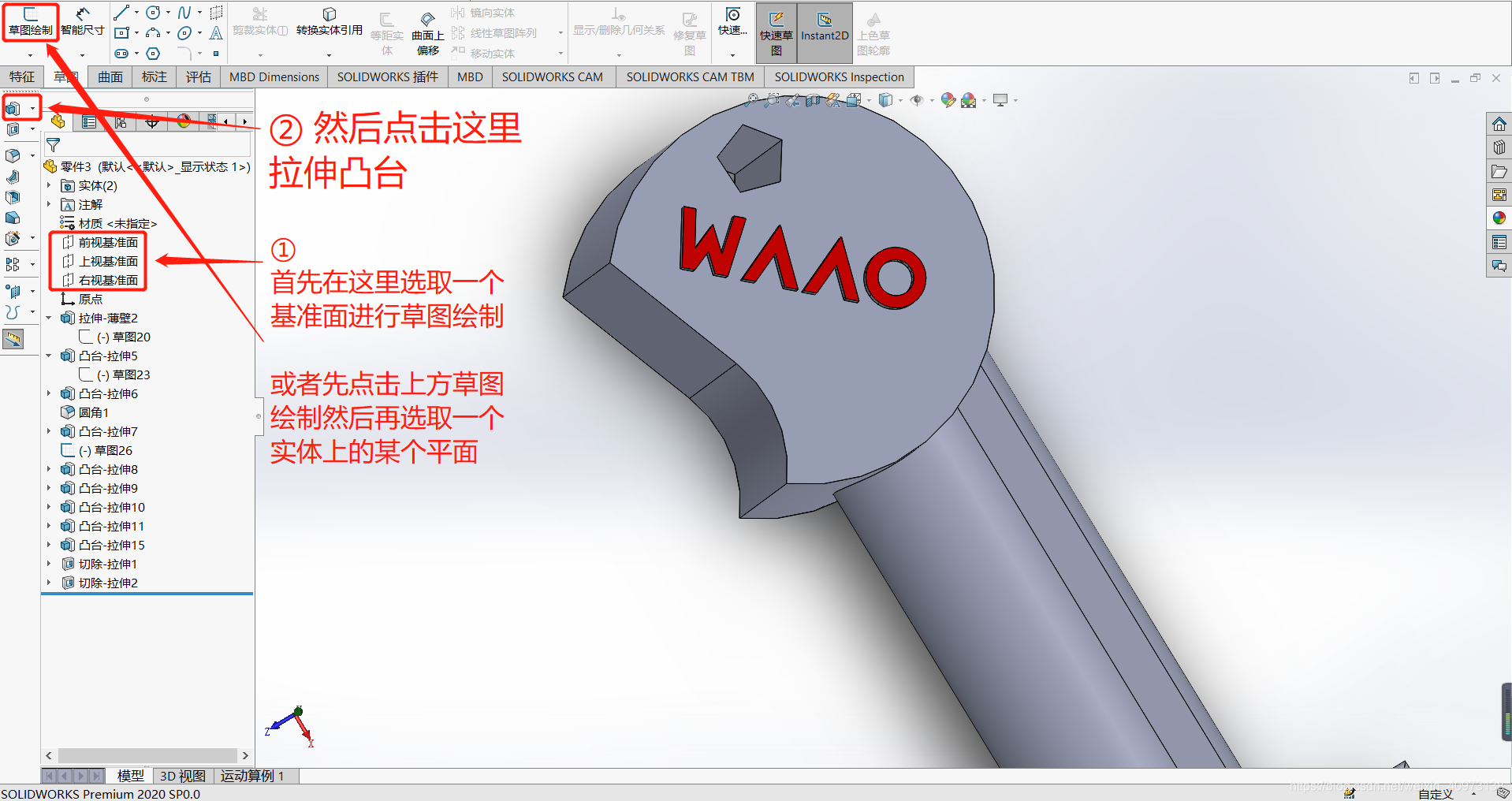Click the Rib icon in left toolbar
The image size is (1512, 801).
coord(13,177)
